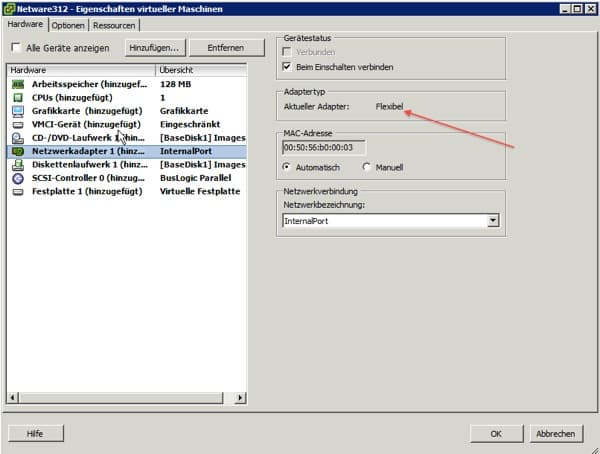Click the CD-/DVD-Laufwerk disc icon

click(x=18, y=138)
